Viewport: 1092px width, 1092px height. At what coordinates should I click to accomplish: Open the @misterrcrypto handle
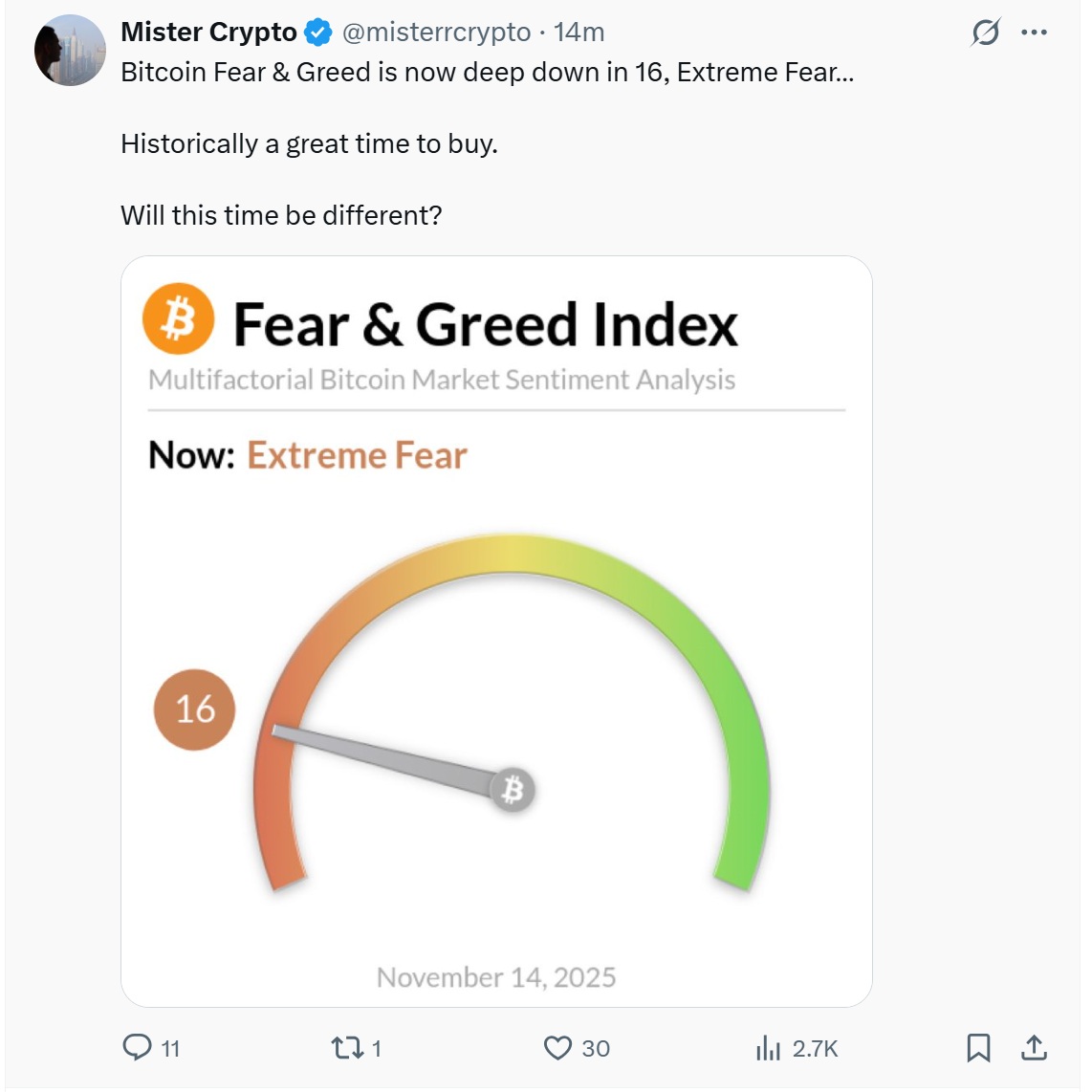436,32
